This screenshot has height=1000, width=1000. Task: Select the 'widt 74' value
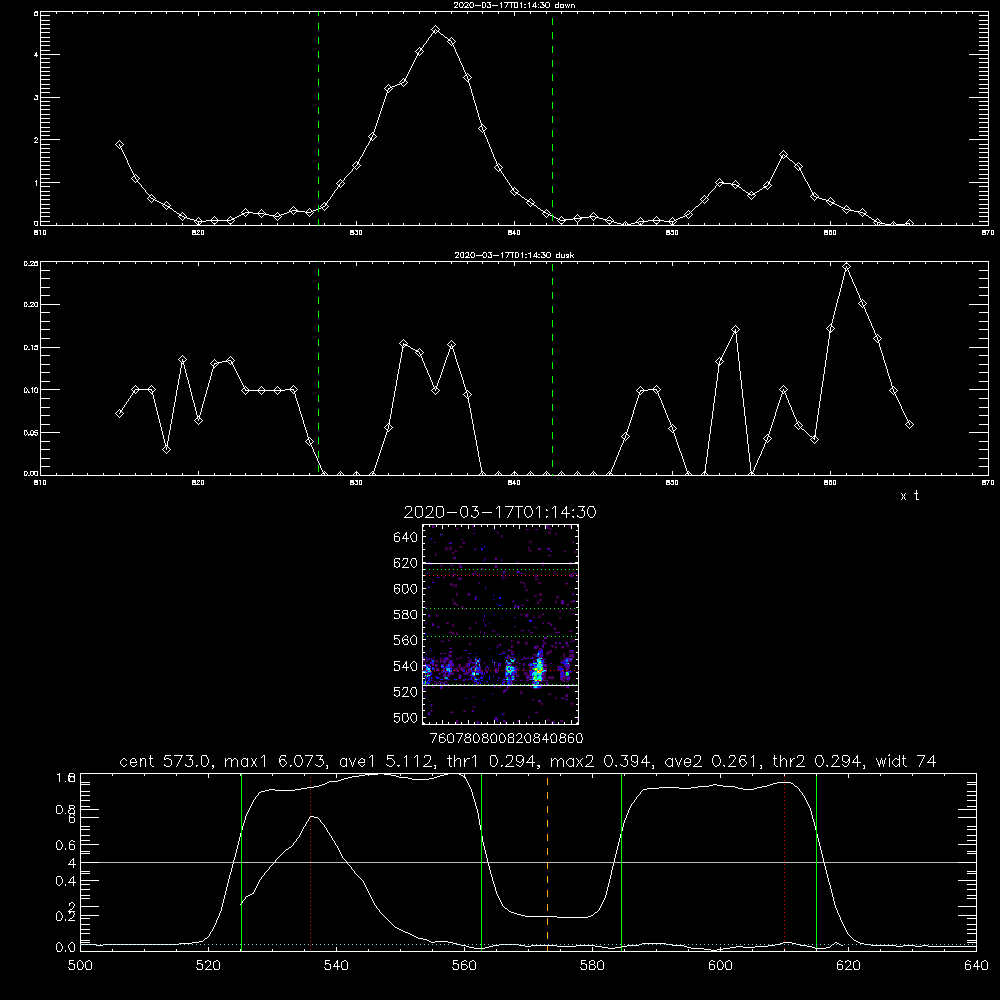[906, 761]
